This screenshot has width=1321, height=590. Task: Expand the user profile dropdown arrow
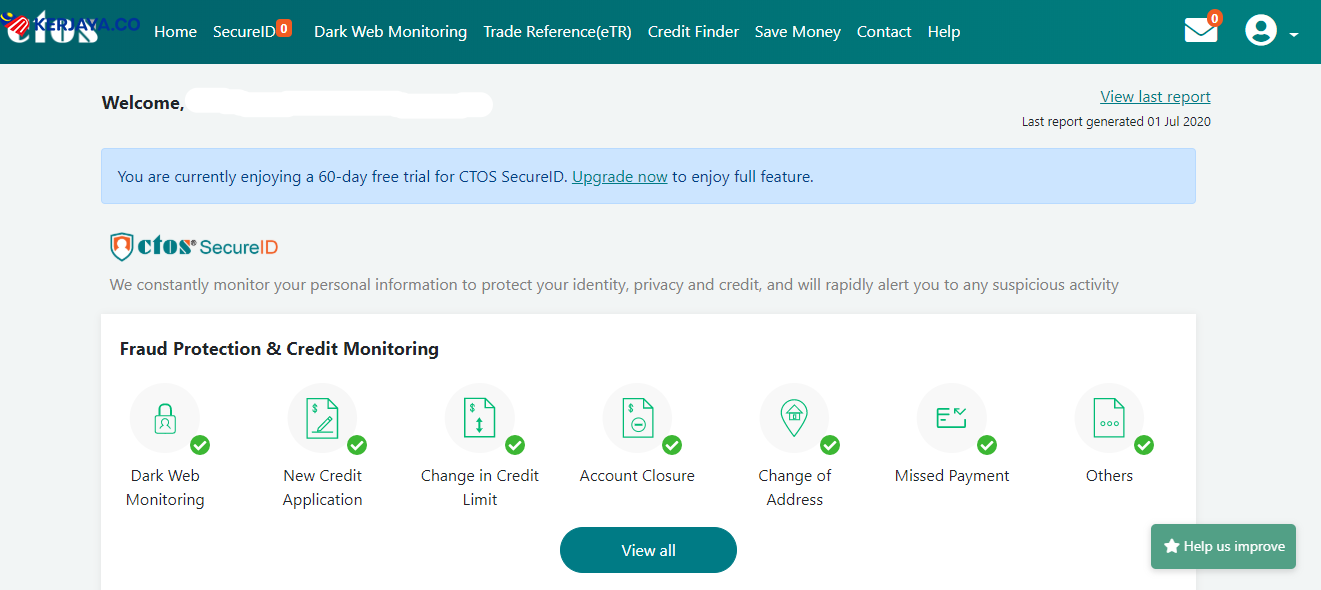(x=1294, y=35)
